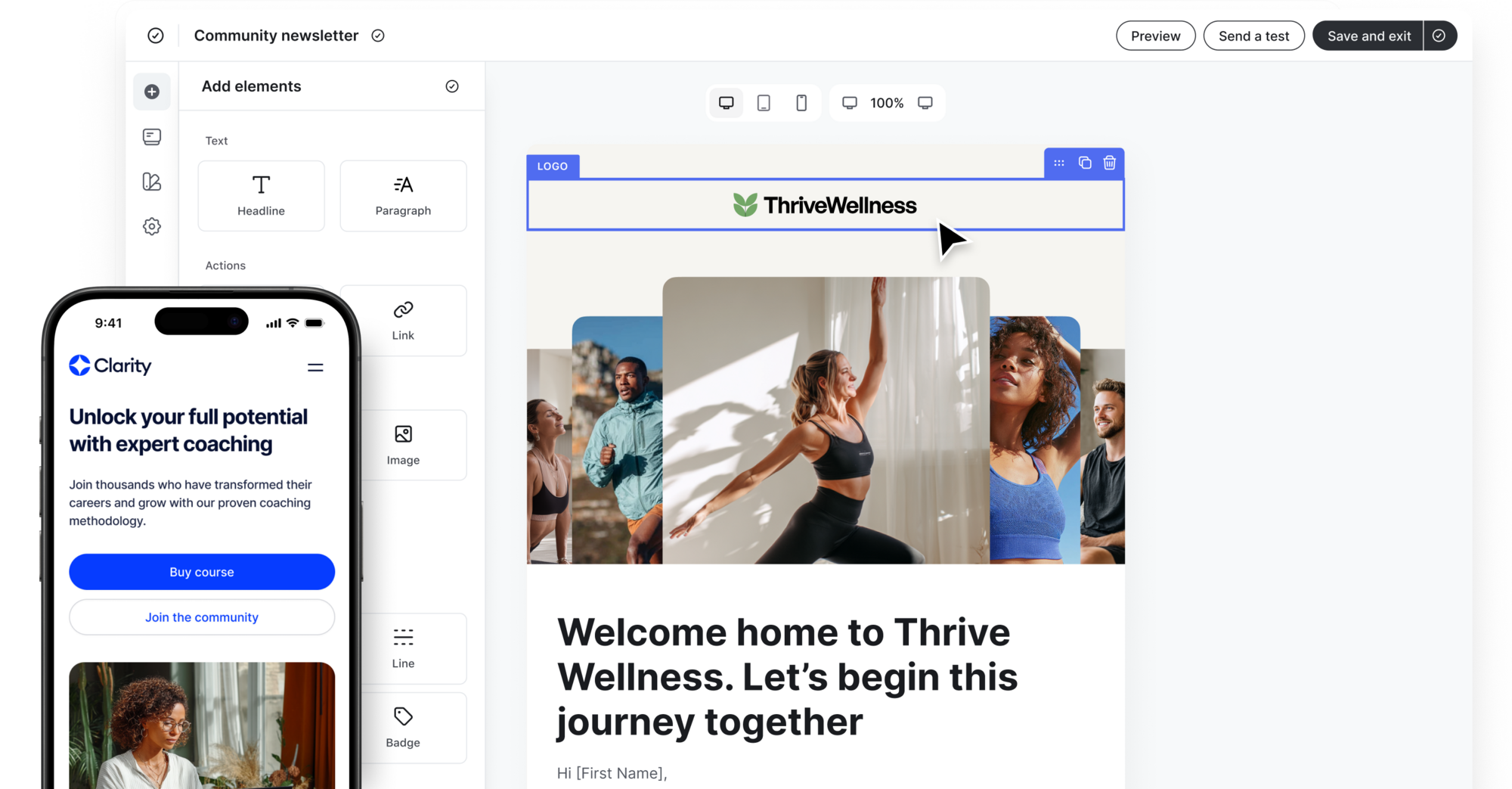The width and height of the screenshot is (1512, 789).
Task: Click the icon beside Add elements title
Action: [452, 86]
